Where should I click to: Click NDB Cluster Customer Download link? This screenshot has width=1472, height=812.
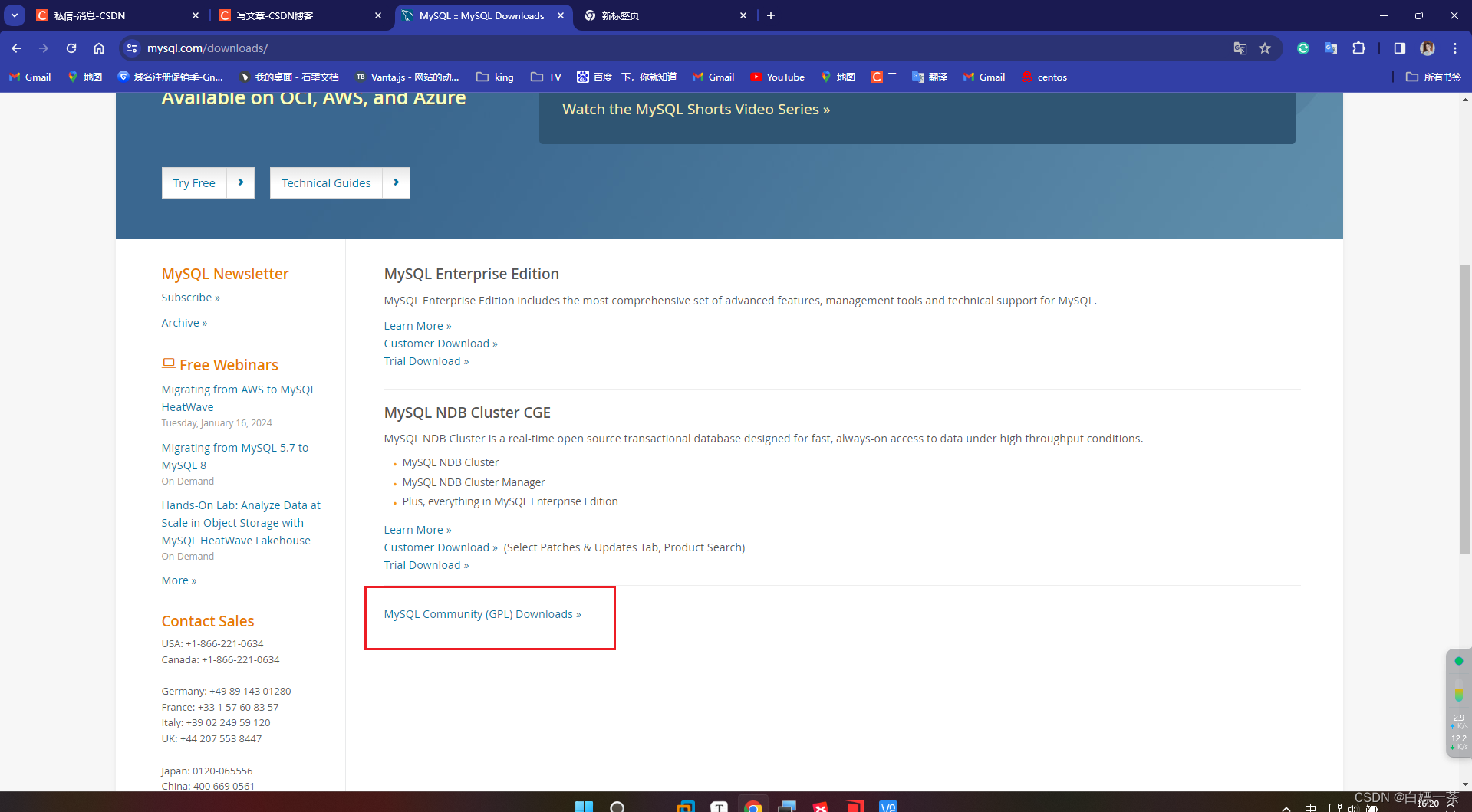440,547
